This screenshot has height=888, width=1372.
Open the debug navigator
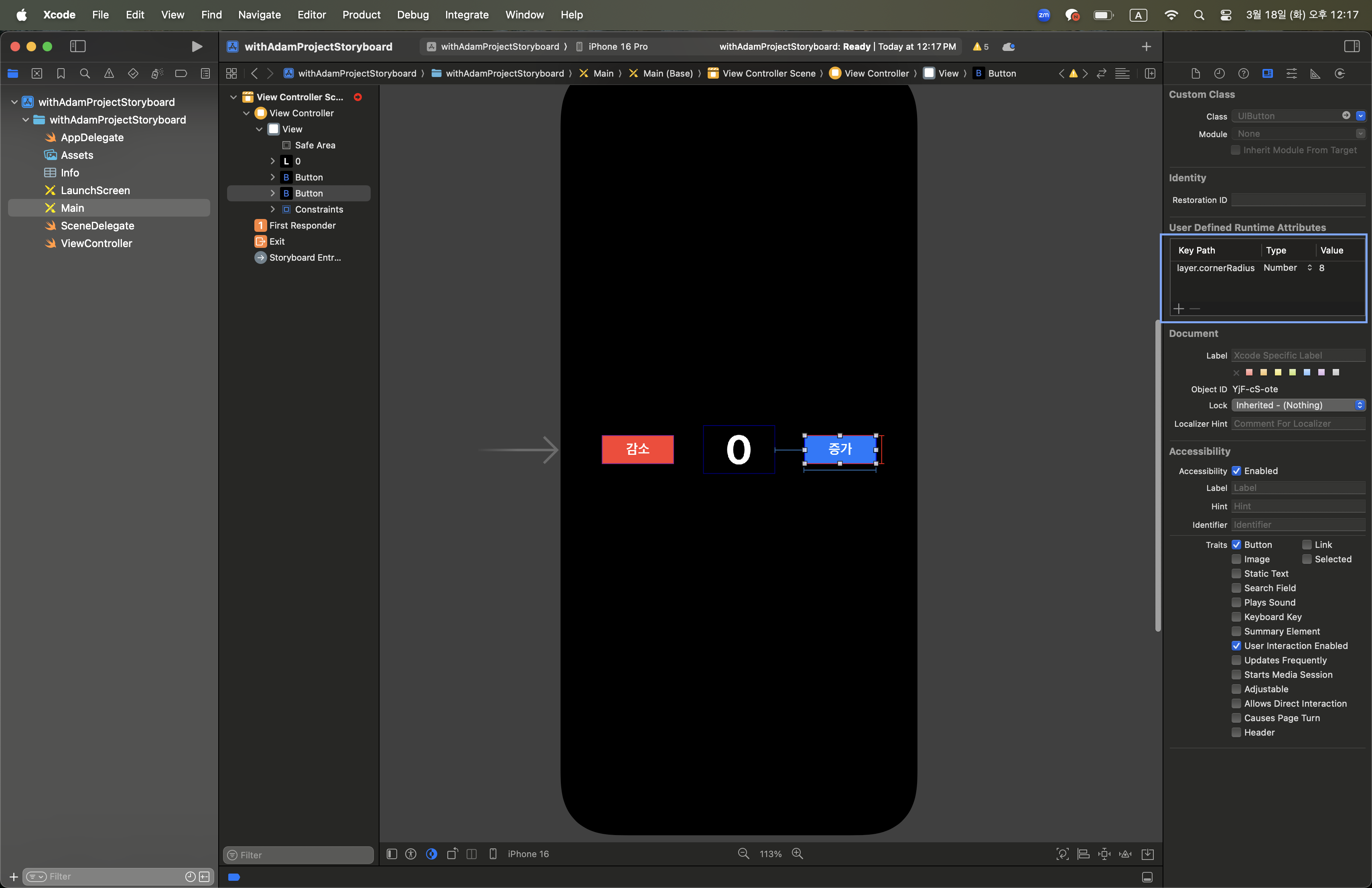(x=157, y=73)
